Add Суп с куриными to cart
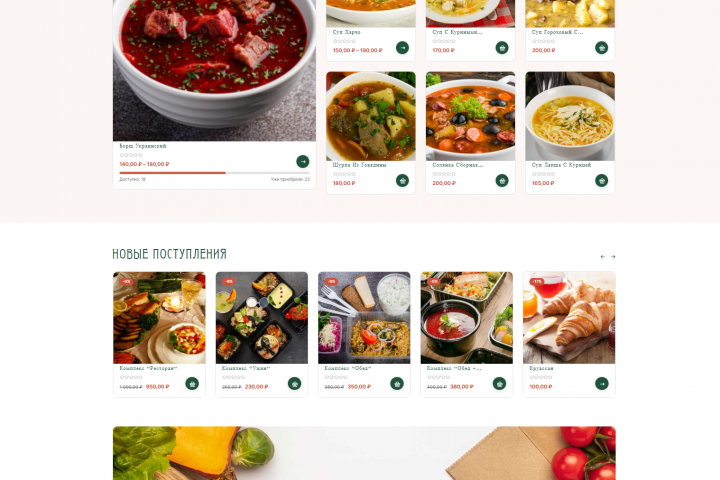Image resolution: width=720 pixels, height=480 pixels. (502, 48)
